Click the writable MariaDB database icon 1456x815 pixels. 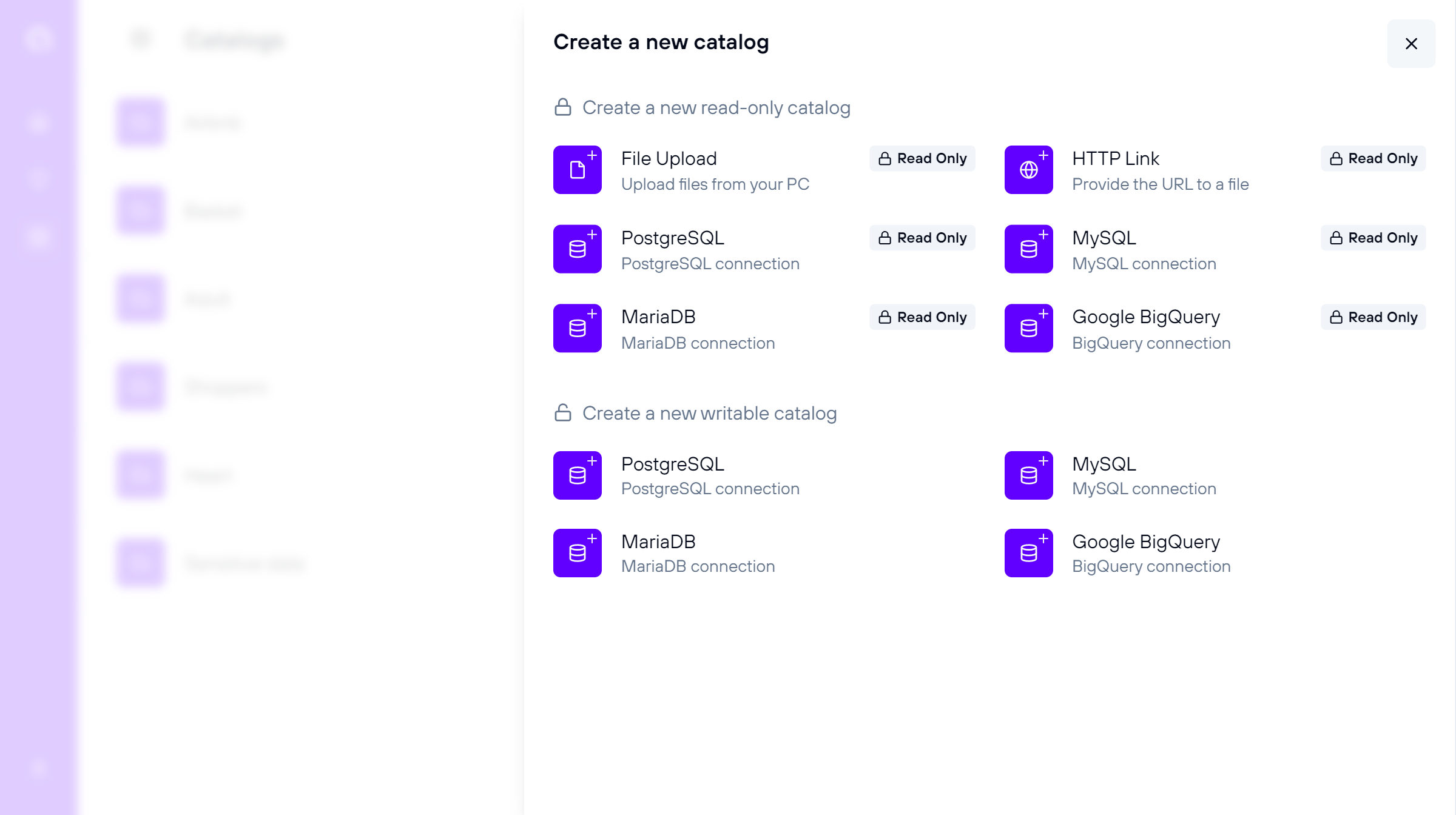tap(577, 553)
